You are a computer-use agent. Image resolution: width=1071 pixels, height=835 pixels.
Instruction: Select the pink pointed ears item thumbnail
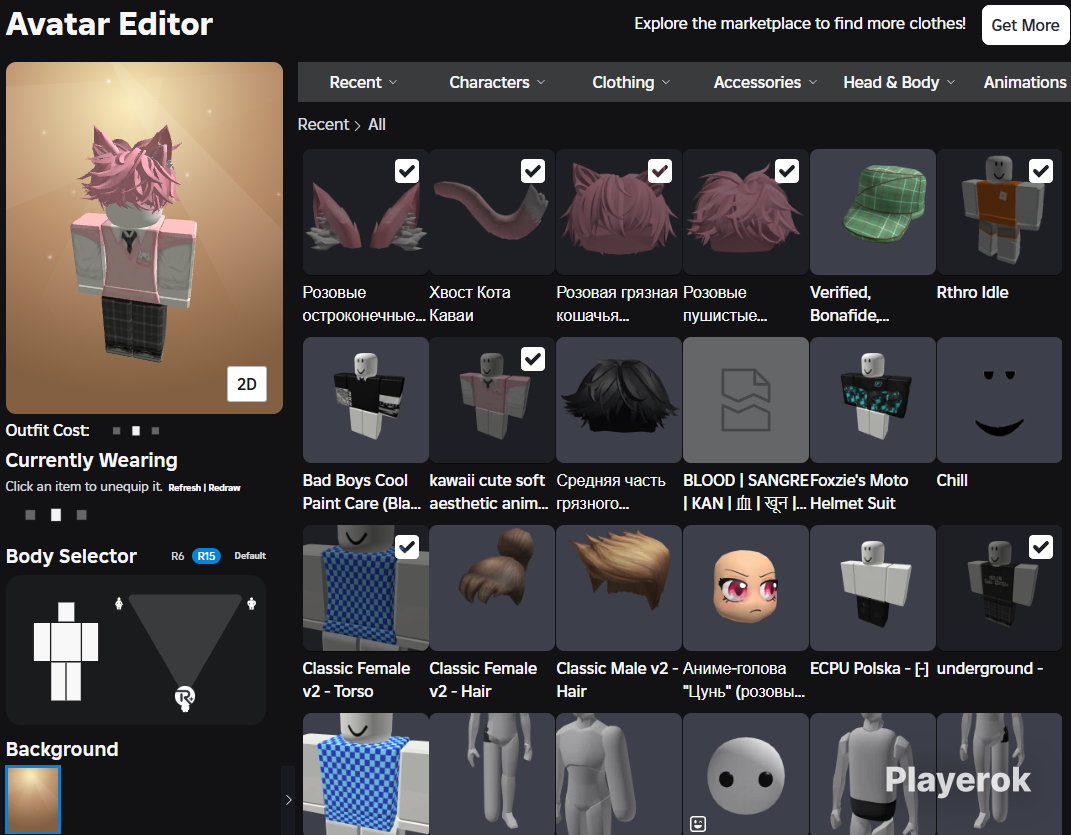pyautogui.click(x=365, y=212)
